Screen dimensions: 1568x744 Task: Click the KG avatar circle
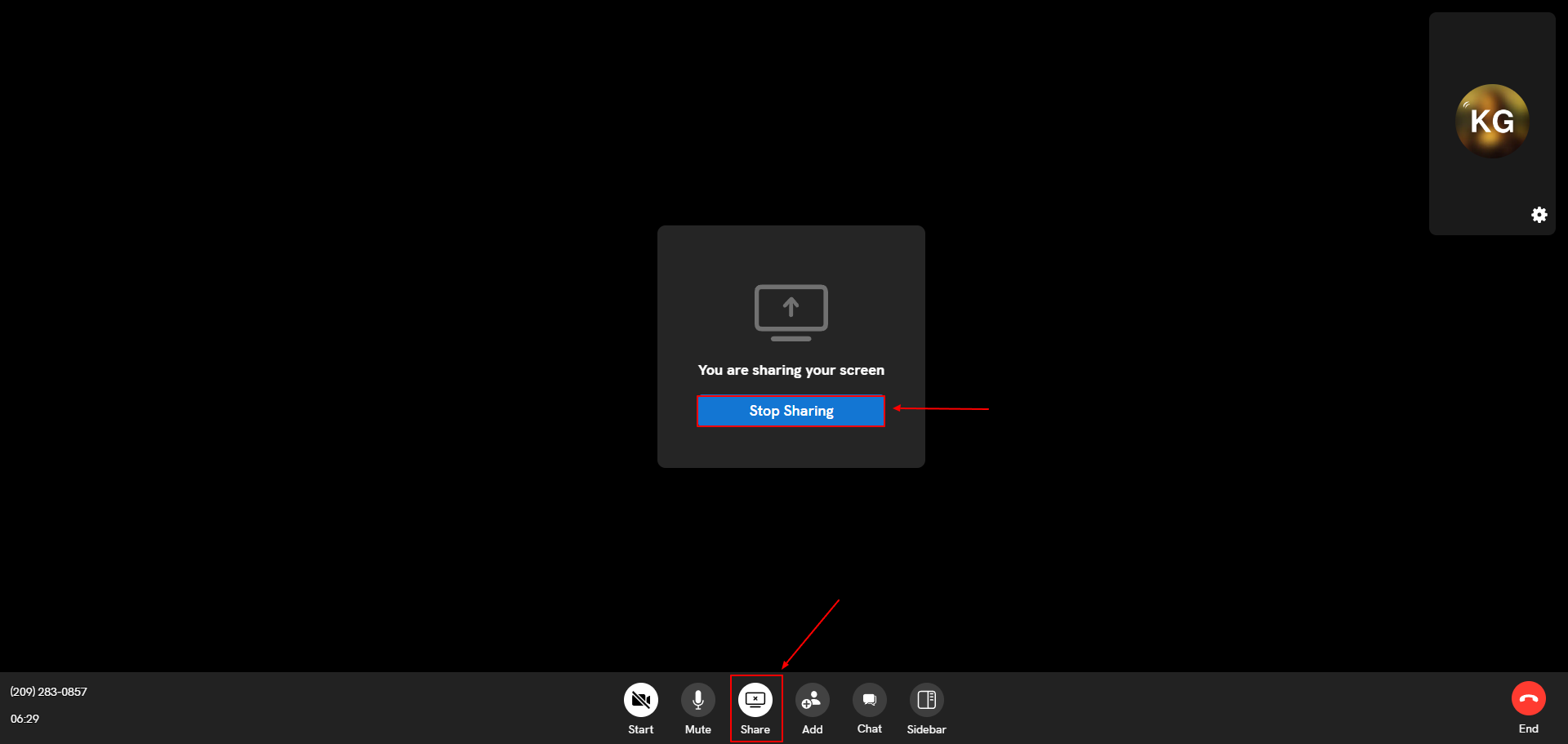pos(1491,121)
